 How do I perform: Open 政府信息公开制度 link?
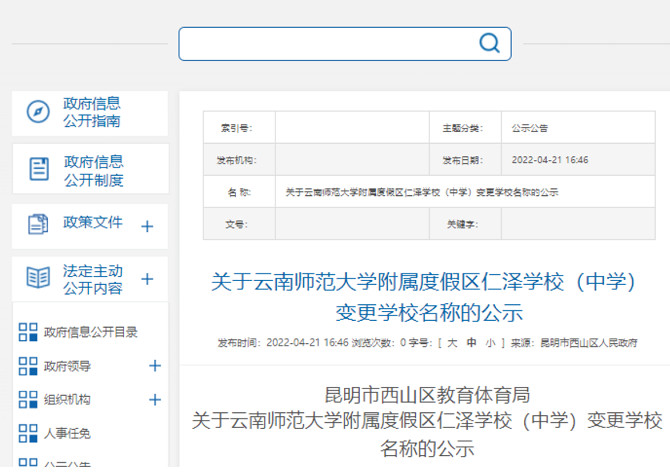pos(94,170)
